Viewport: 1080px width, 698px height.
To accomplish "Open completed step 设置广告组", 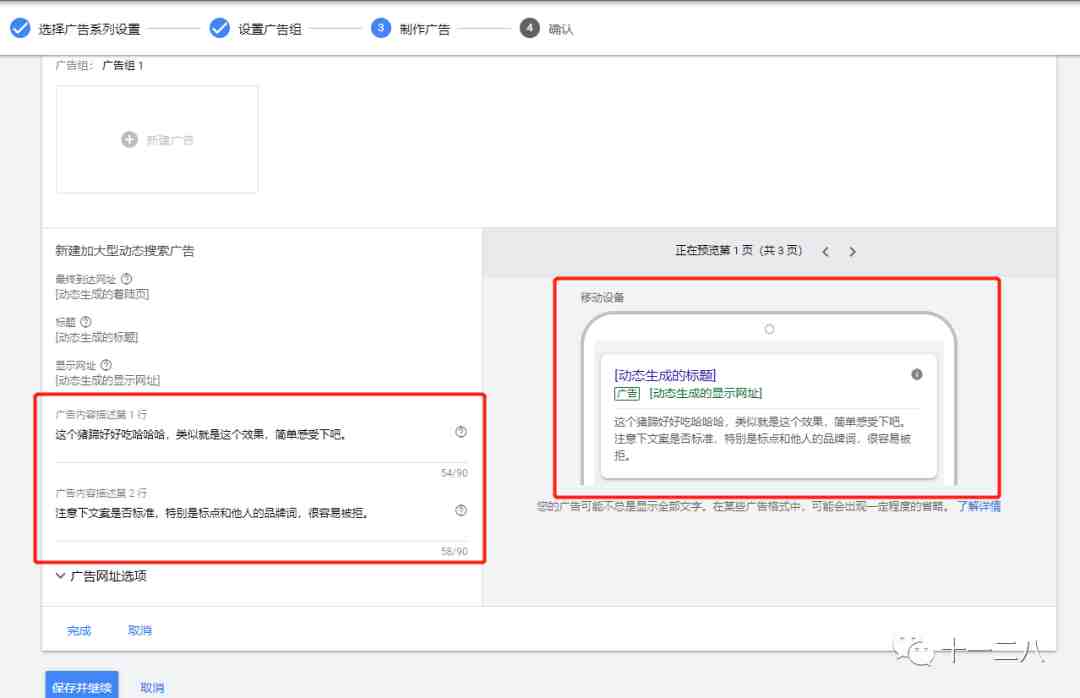I will pyautogui.click(x=256, y=29).
